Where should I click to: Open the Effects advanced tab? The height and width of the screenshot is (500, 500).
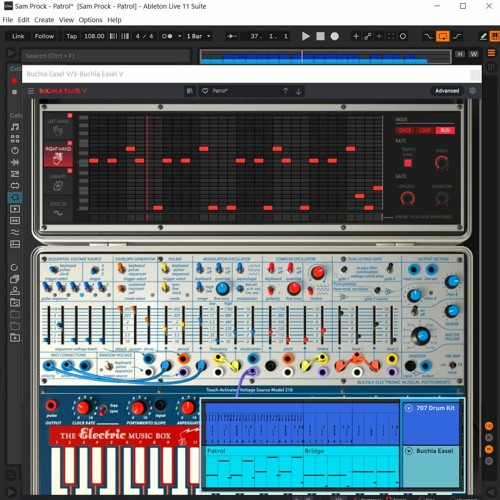[58, 209]
